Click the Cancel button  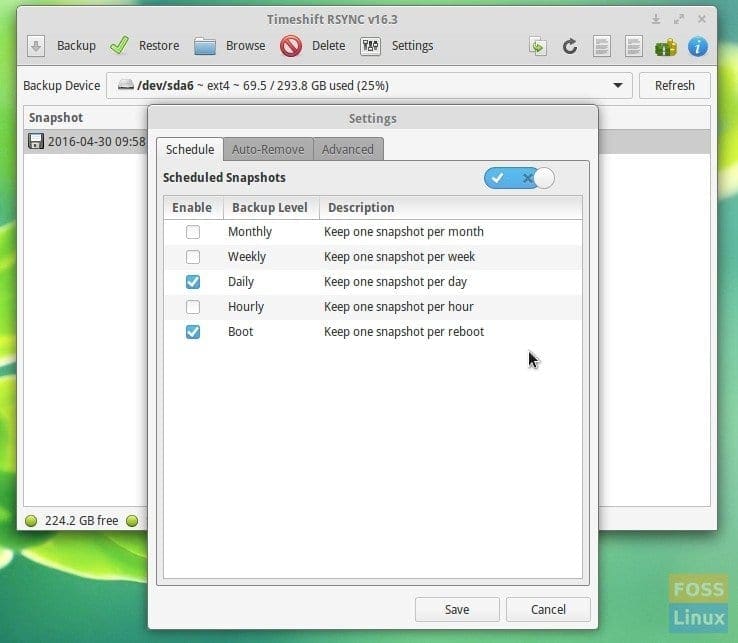(548, 609)
